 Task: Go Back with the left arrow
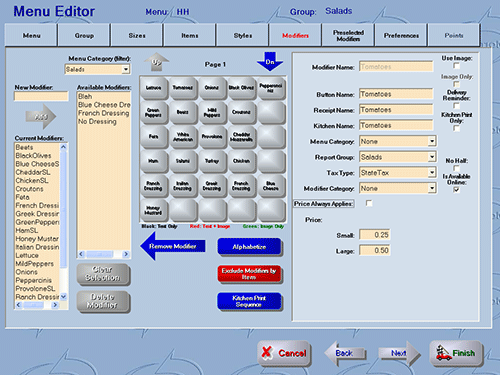pyautogui.click(x=345, y=353)
